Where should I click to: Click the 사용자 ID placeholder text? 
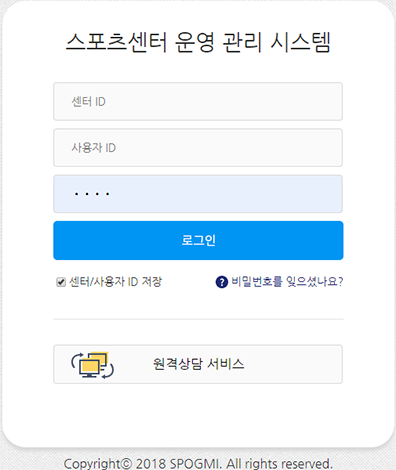[93, 148]
